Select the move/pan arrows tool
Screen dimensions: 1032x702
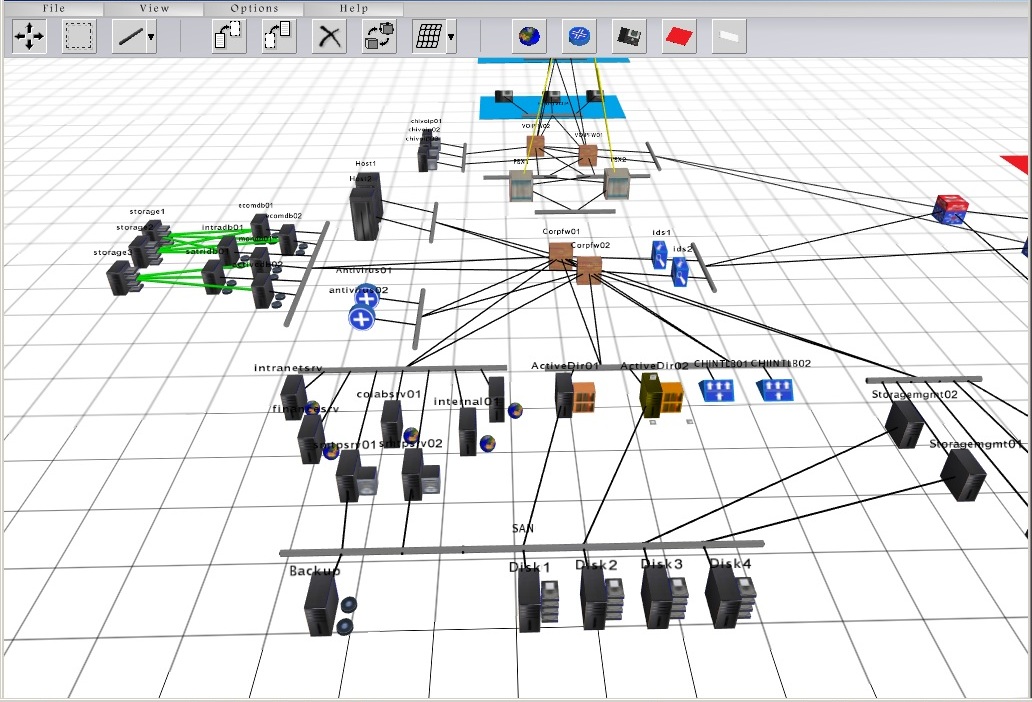pyautogui.click(x=30, y=36)
